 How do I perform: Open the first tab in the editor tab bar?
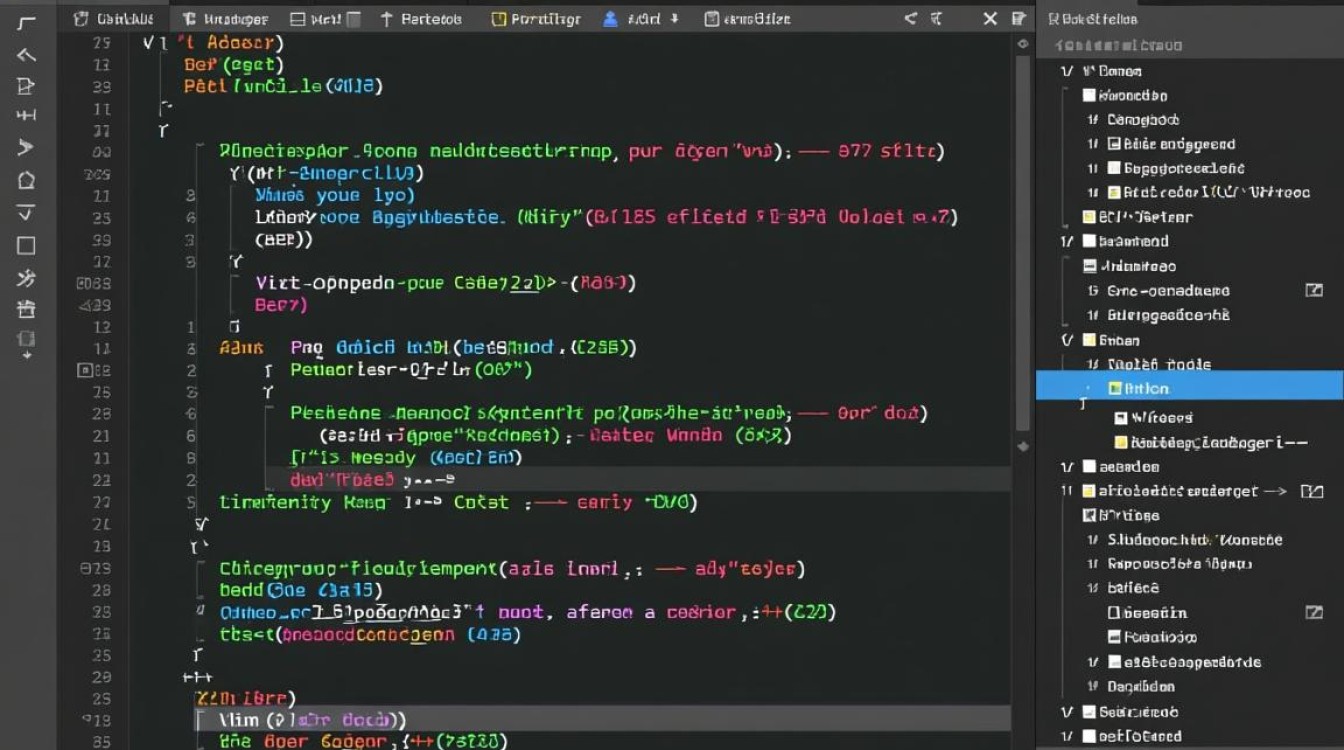pos(113,19)
